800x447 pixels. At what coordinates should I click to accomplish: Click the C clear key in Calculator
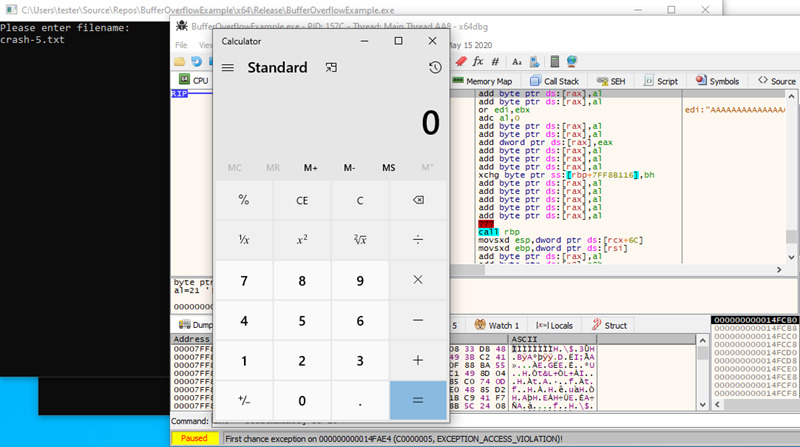pos(360,200)
